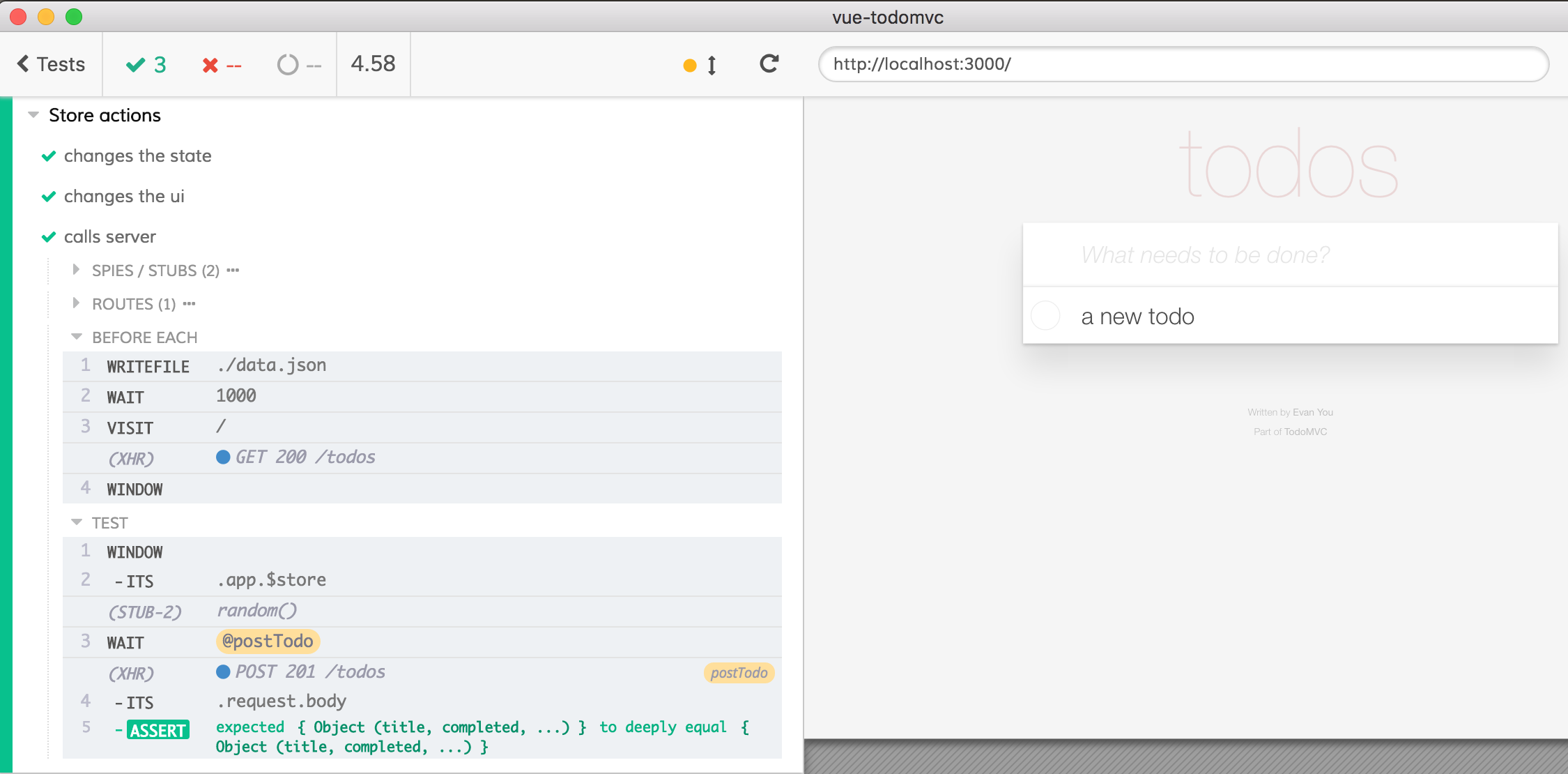Click the pending tests spinner icon
The height and width of the screenshot is (774, 1568).
288,66
